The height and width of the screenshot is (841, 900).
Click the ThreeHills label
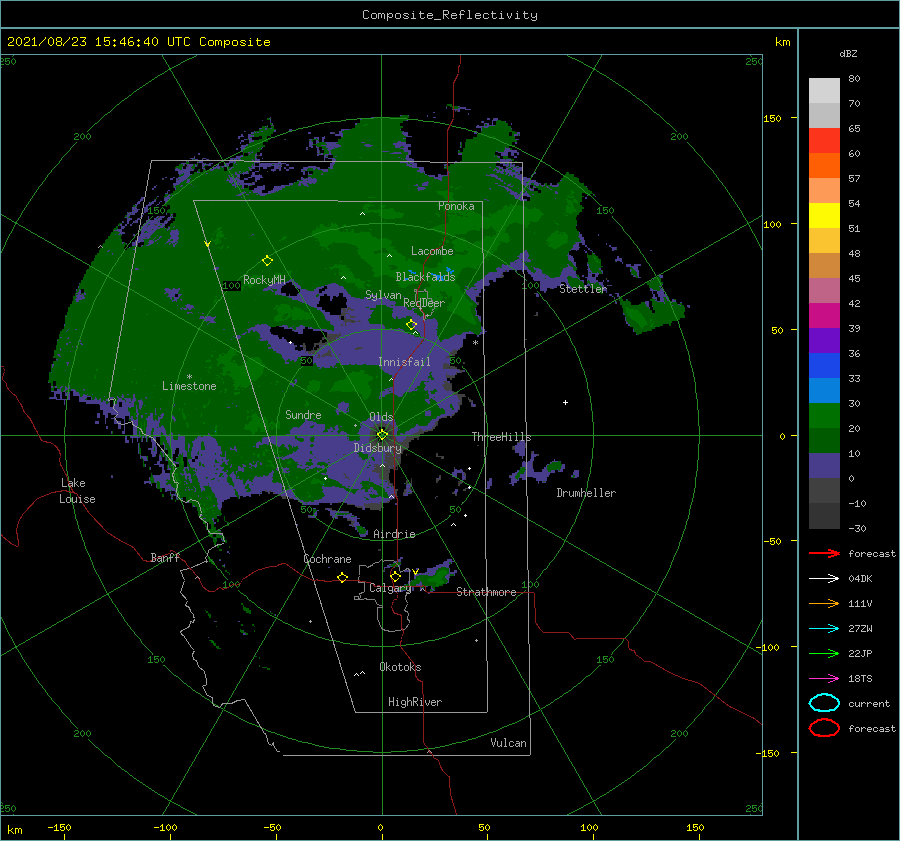click(x=502, y=437)
